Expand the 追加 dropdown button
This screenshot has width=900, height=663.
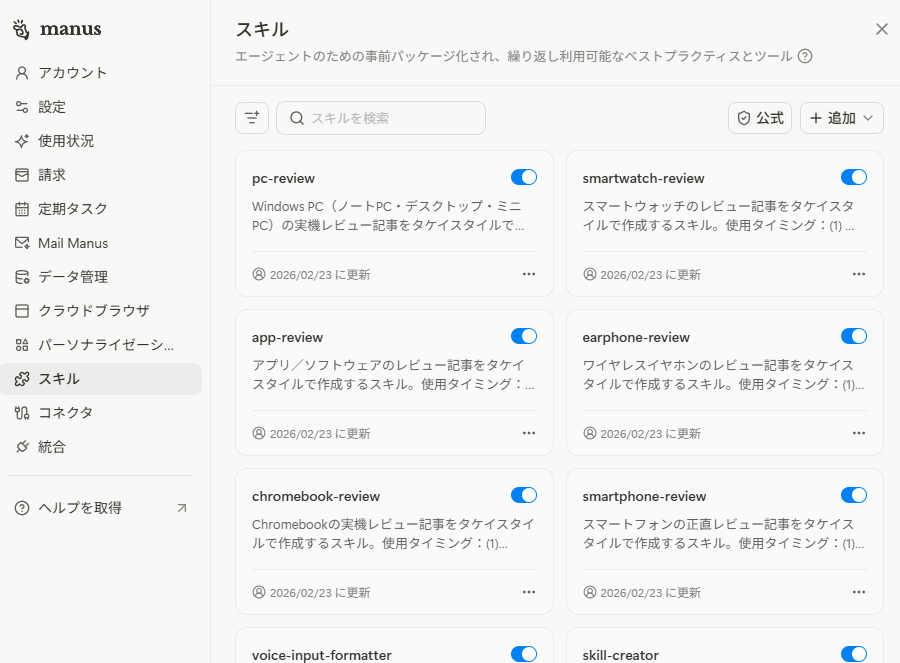(841, 118)
